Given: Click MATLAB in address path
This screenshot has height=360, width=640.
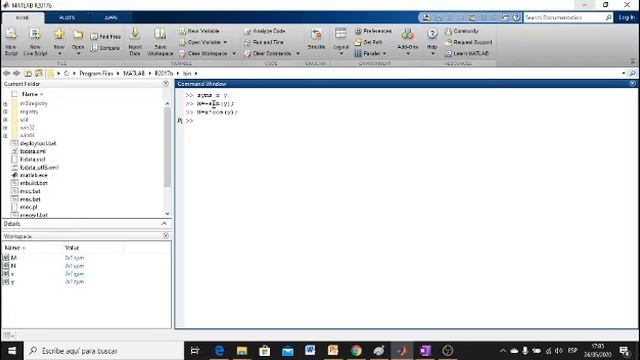Looking at the screenshot, I should 134,73.
